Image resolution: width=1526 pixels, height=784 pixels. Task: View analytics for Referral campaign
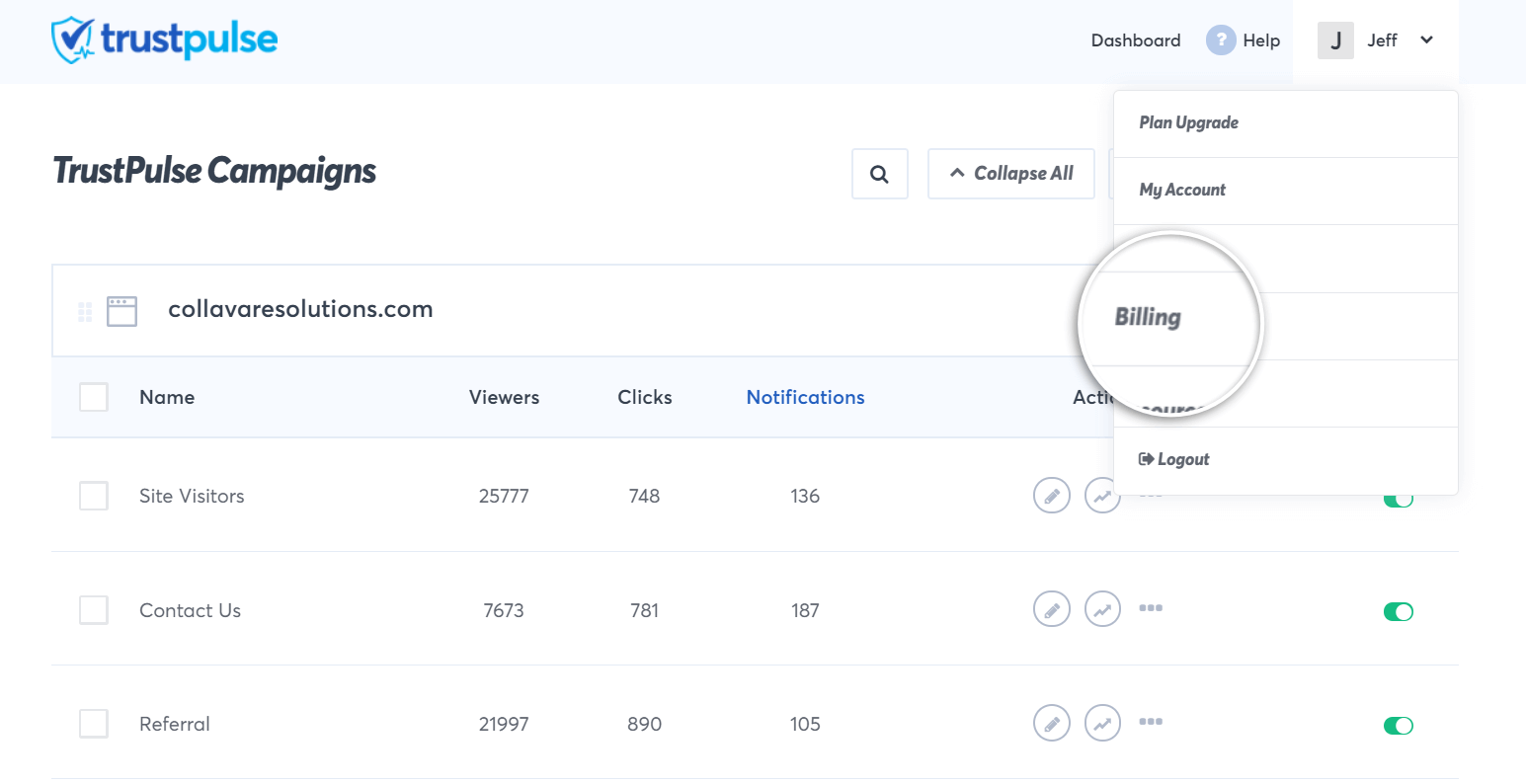(x=1102, y=724)
